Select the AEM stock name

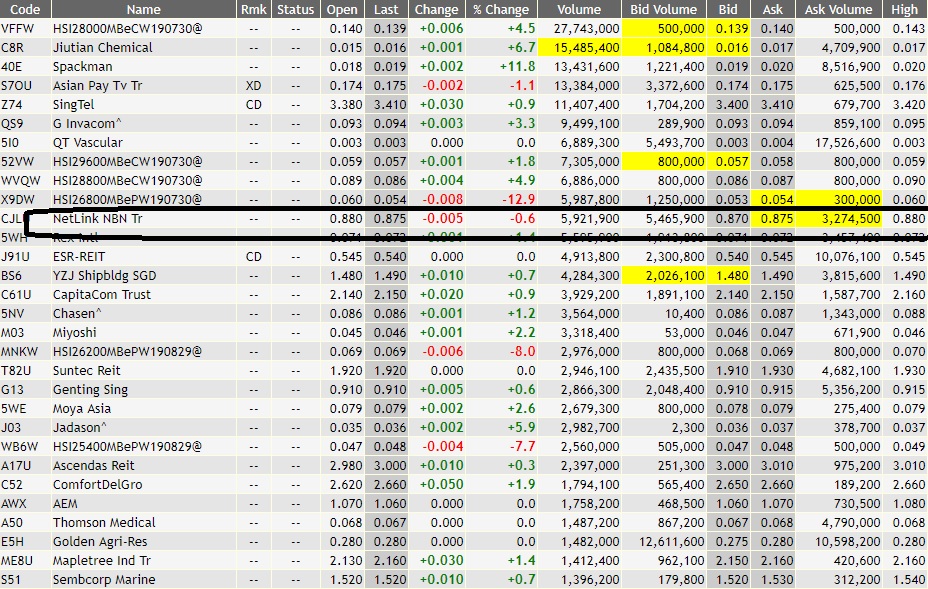[65, 503]
